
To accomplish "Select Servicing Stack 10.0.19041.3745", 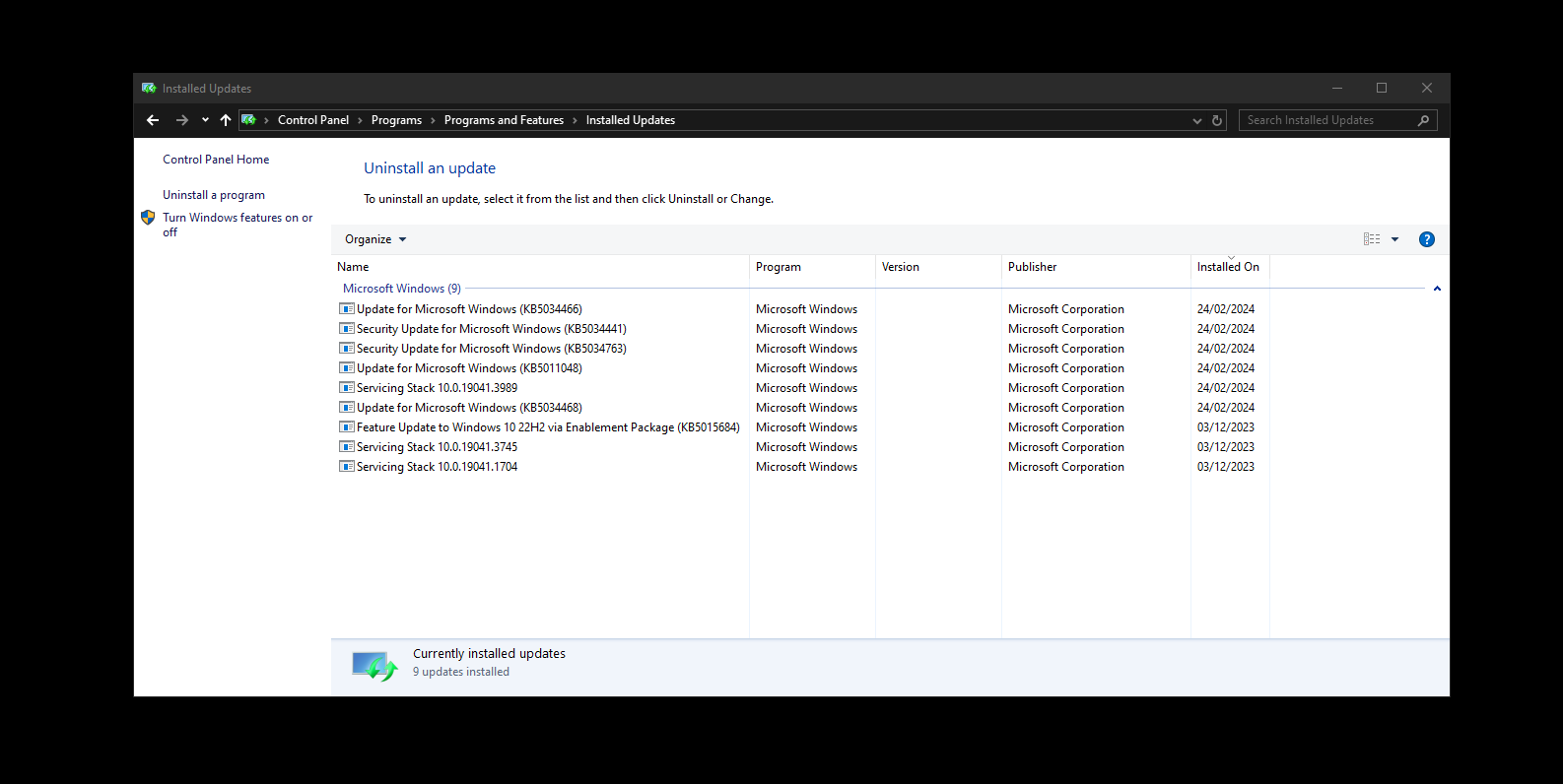I will coord(437,447).
